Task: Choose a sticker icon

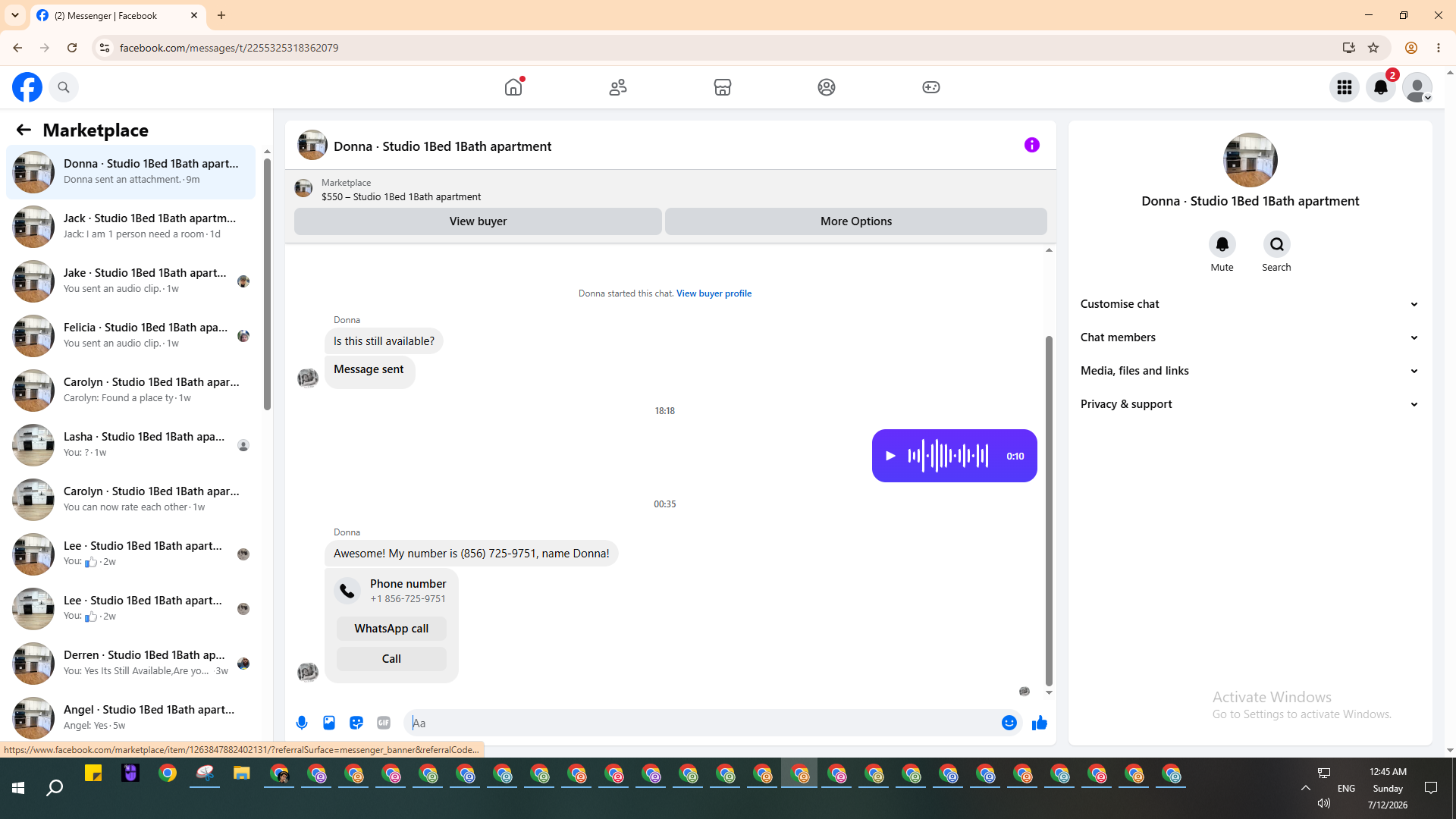Action: point(356,723)
